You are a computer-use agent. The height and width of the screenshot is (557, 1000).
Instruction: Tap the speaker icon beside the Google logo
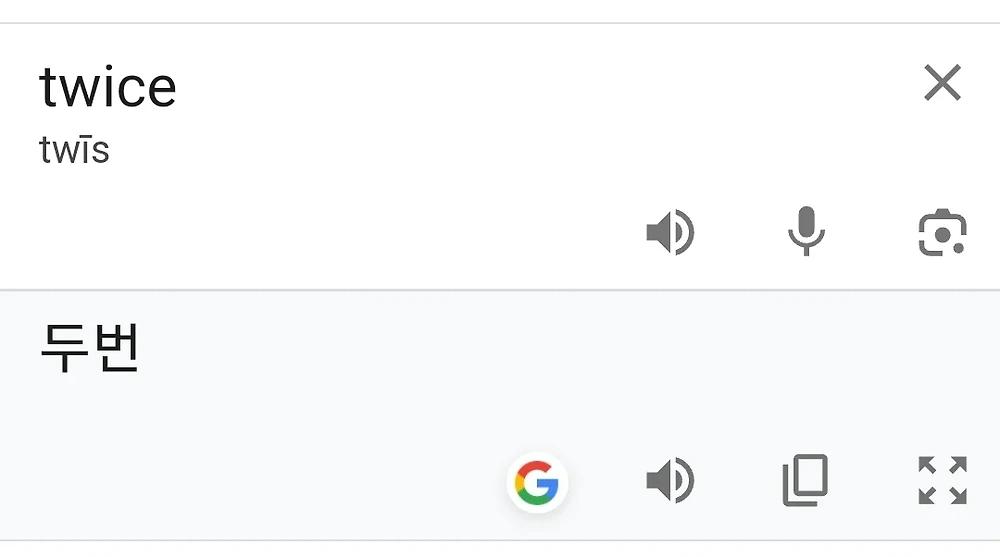coord(670,480)
